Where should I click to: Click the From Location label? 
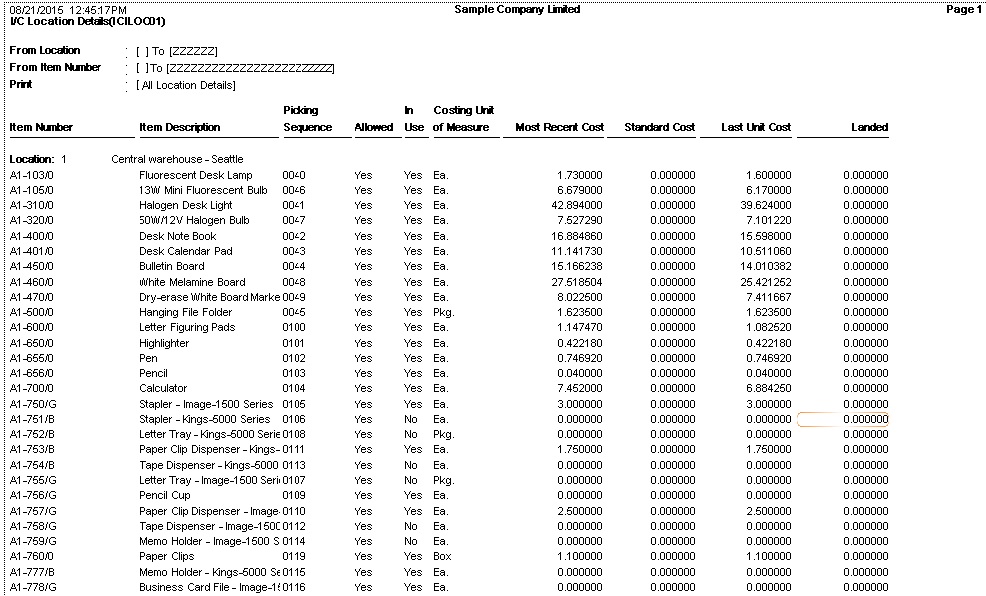tap(45, 50)
